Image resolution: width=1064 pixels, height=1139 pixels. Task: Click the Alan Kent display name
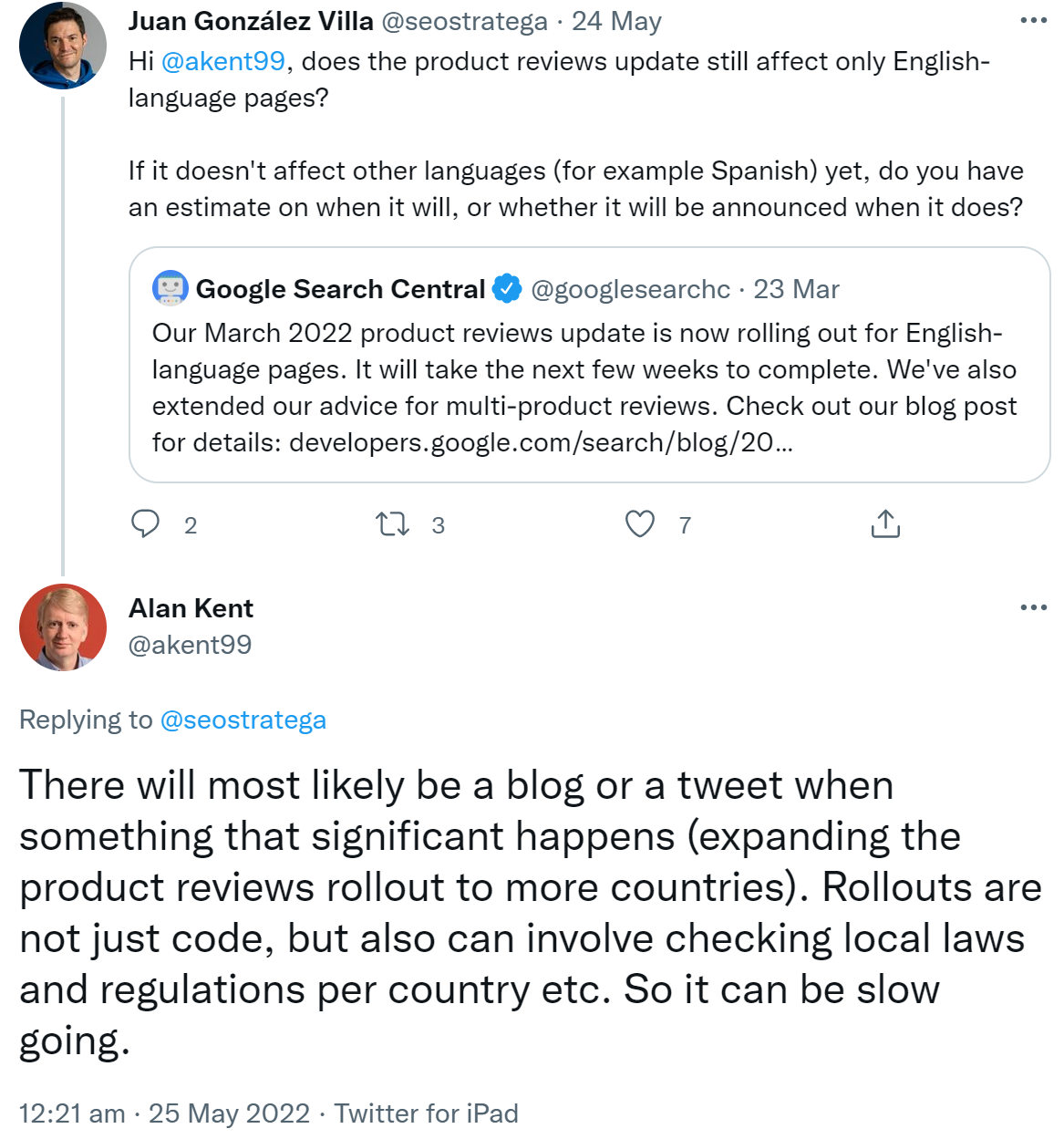(x=191, y=608)
